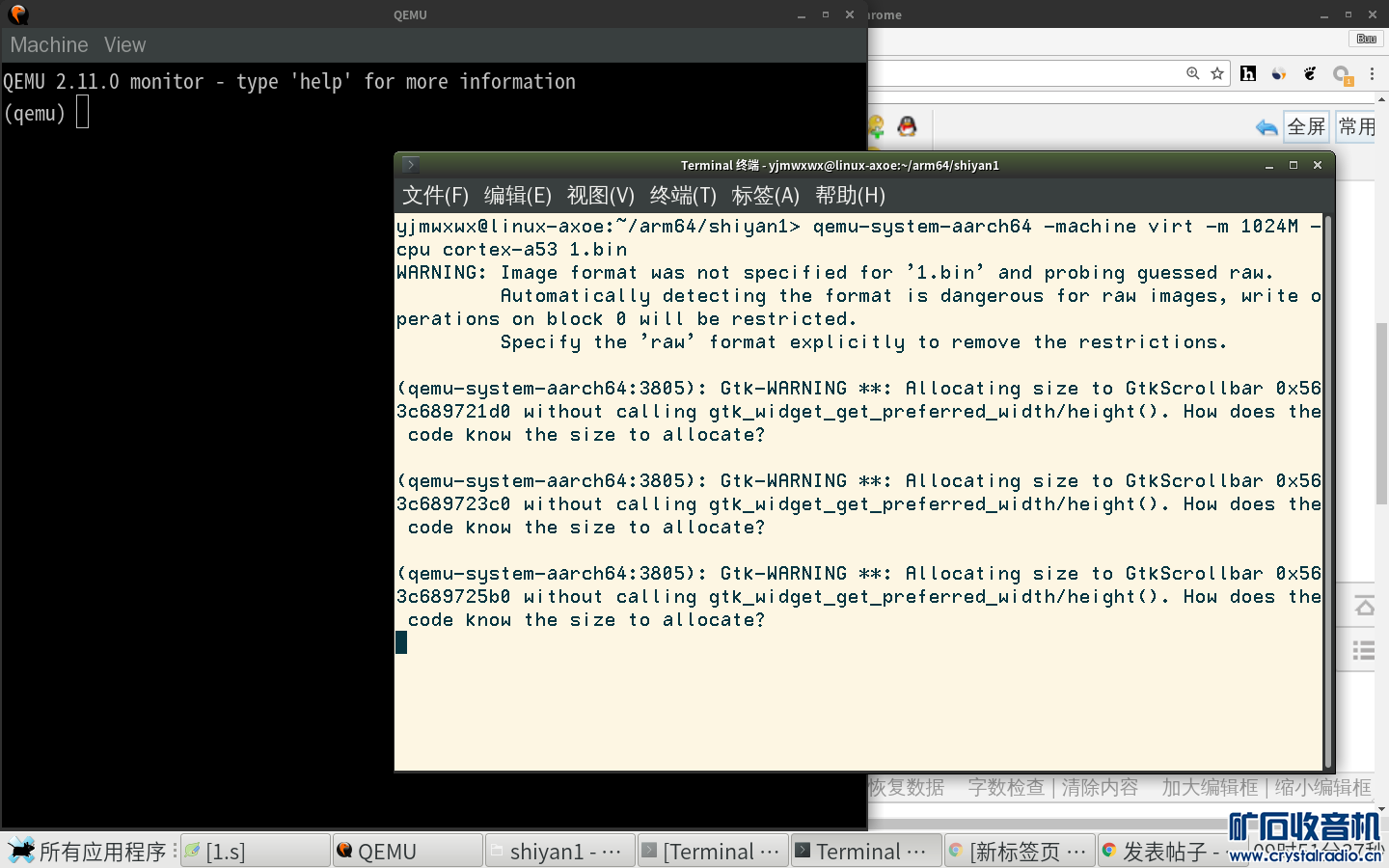Open the 帮助(H) menu in Terminal
The width and height of the screenshot is (1389, 868).
point(850,196)
